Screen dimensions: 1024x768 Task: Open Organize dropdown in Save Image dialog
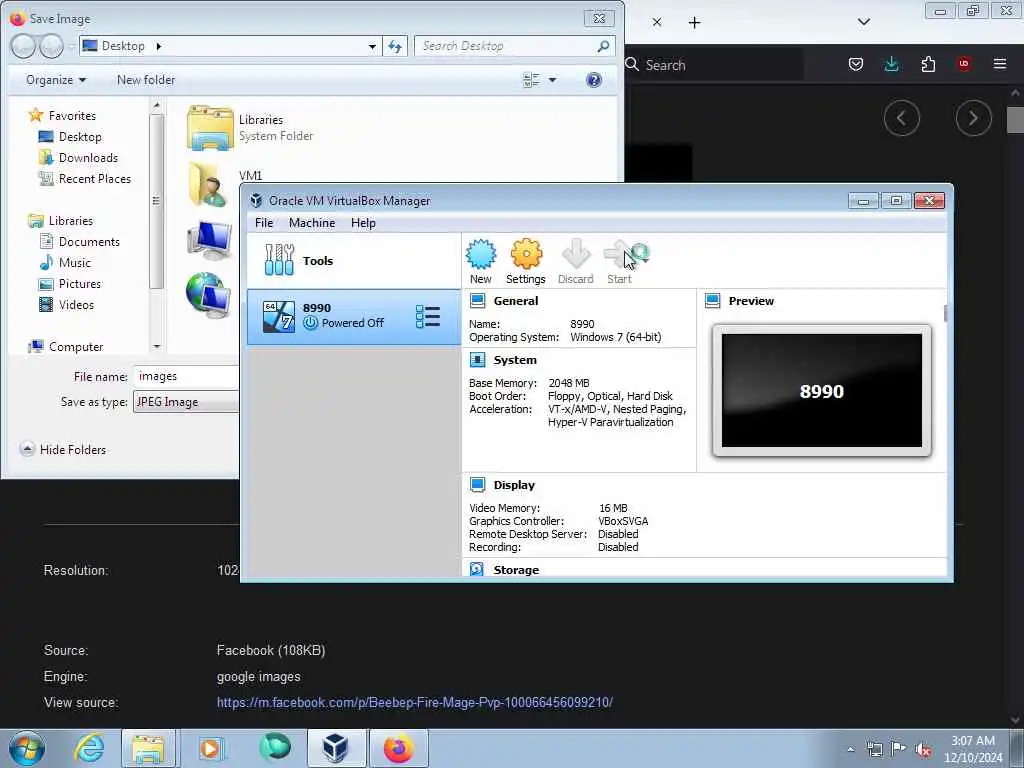pyautogui.click(x=56, y=80)
